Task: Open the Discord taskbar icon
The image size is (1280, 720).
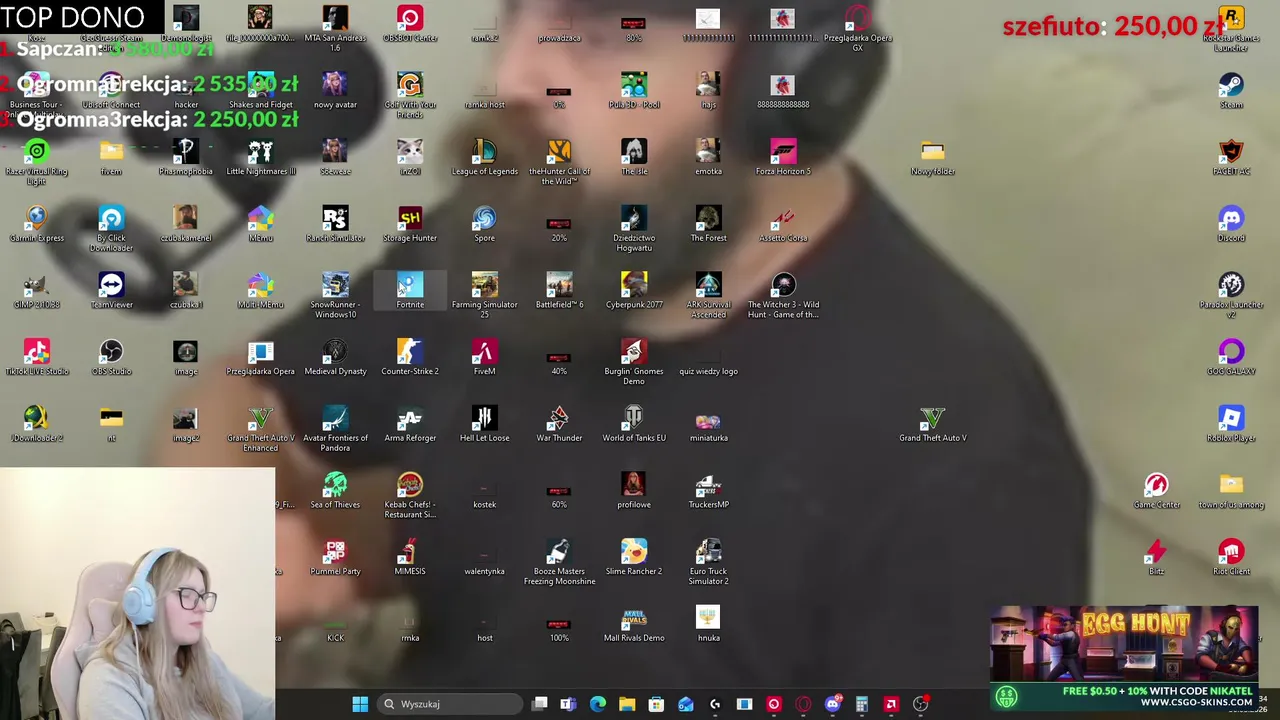Action: click(832, 704)
